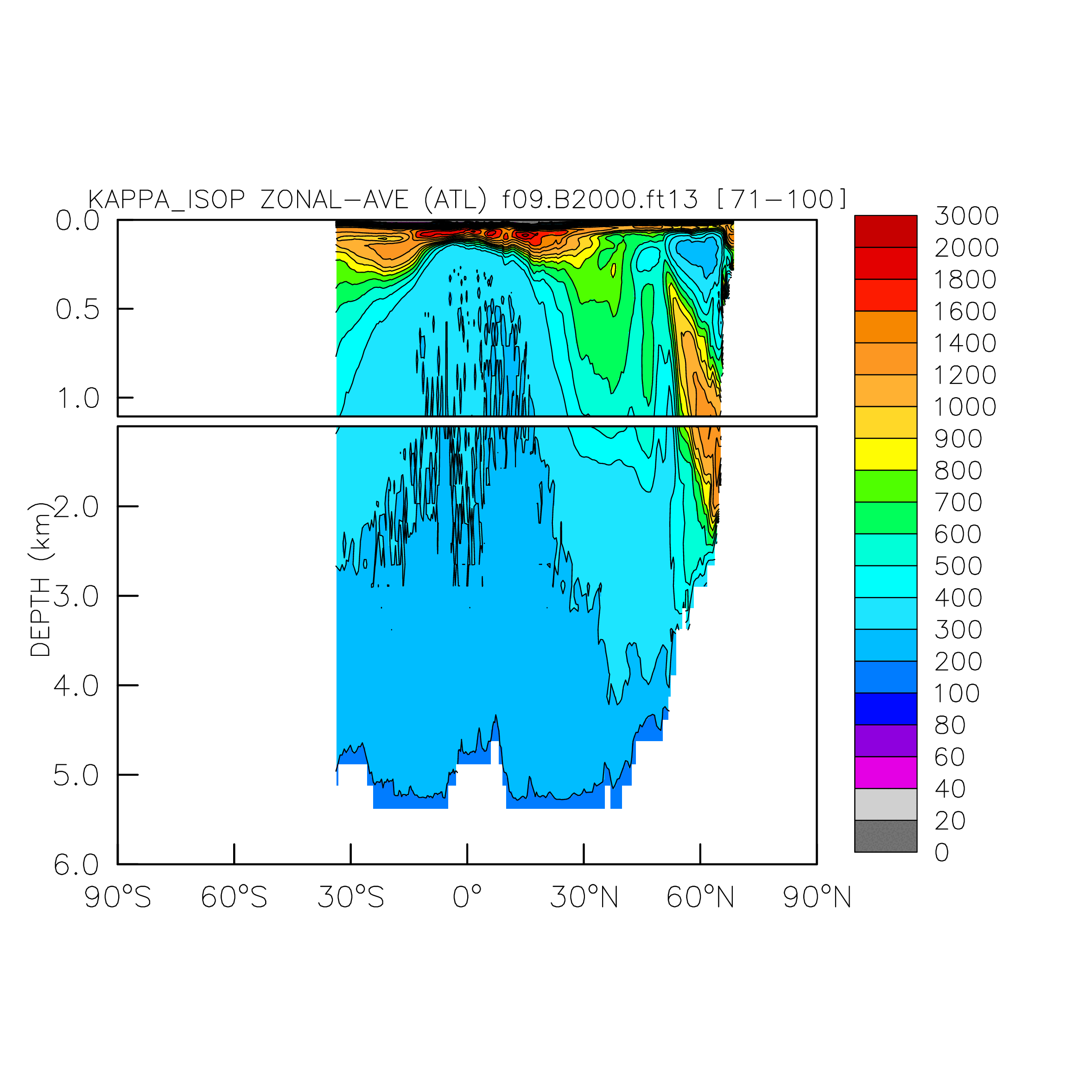Click the dark red 3000 colorbar swatch
This screenshot has width=1092, height=1092.
click(x=885, y=231)
